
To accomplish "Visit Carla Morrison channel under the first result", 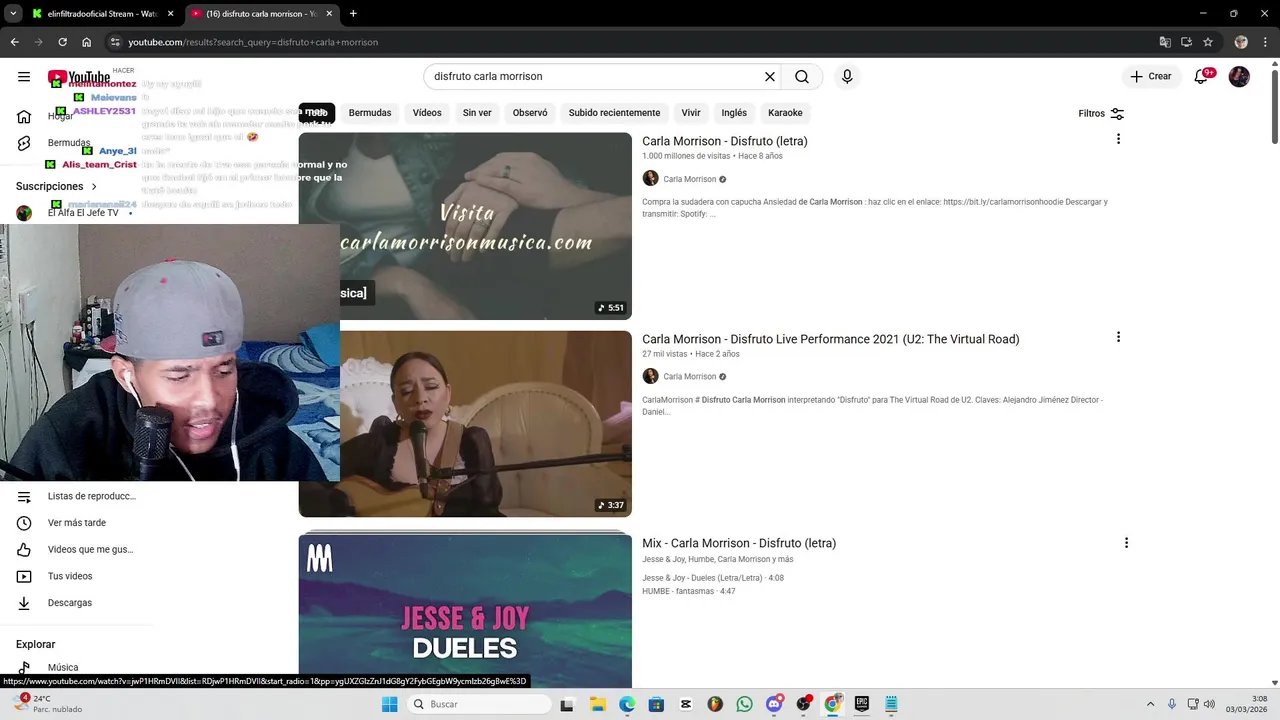I will tap(689, 179).
